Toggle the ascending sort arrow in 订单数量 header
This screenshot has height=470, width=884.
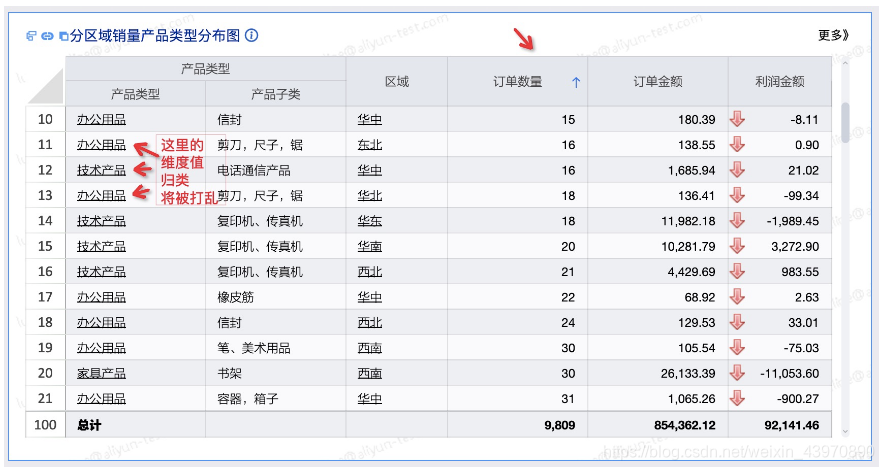pyautogui.click(x=576, y=82)
